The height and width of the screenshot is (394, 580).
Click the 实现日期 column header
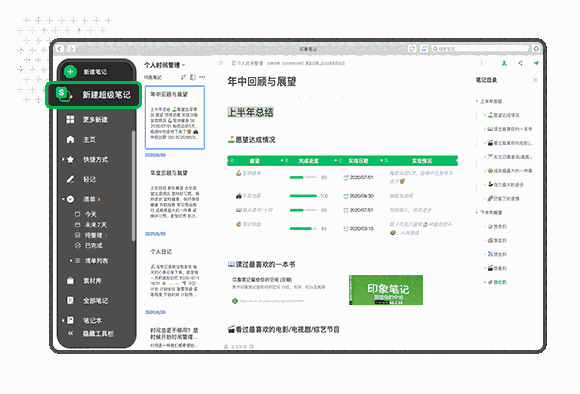358,161
